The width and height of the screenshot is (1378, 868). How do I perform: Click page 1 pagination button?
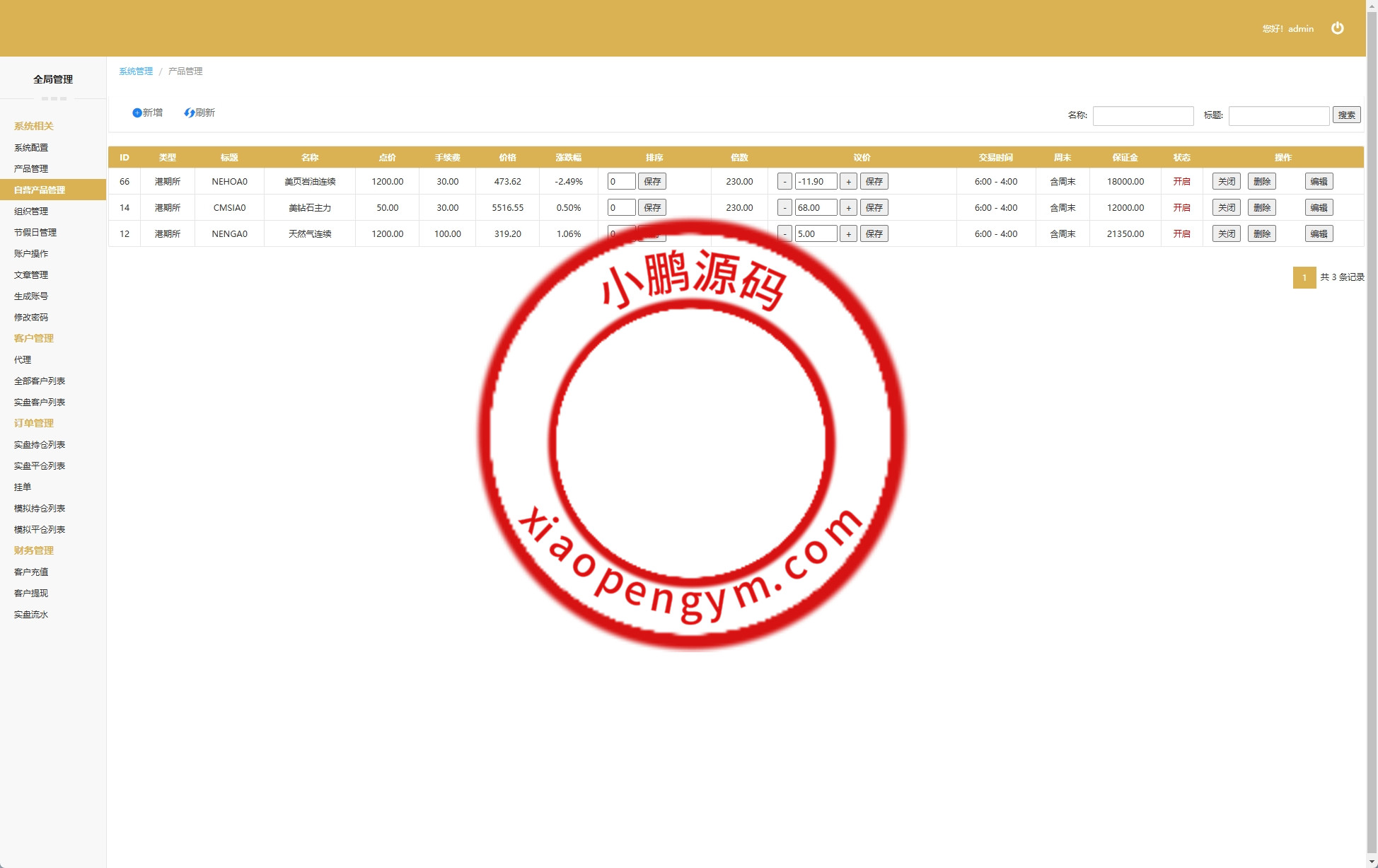click(x=1304, y=277)
